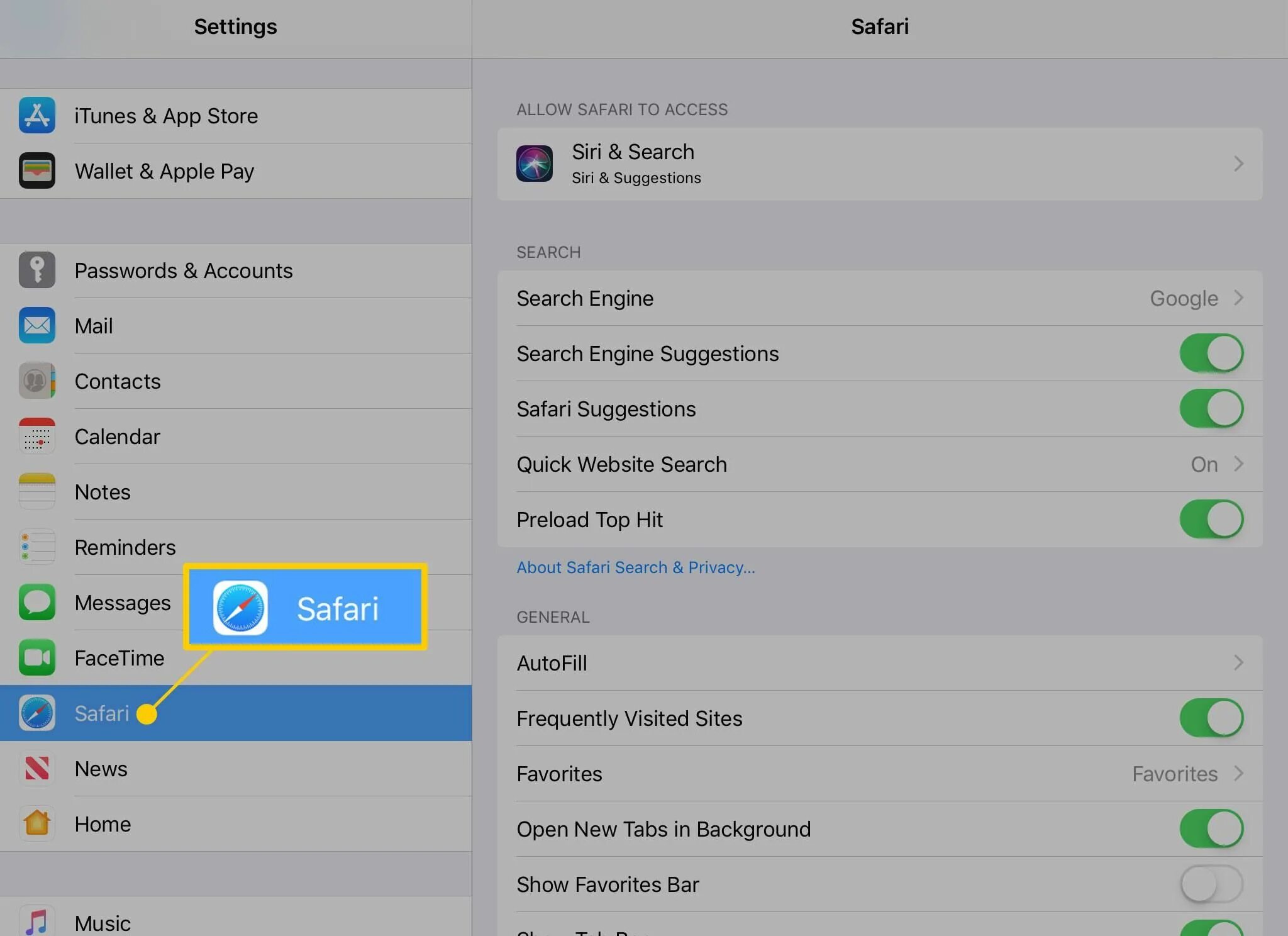1288x936 pixels.
Task: Open the Favorites selection row
Action: (x=879, y=774)
